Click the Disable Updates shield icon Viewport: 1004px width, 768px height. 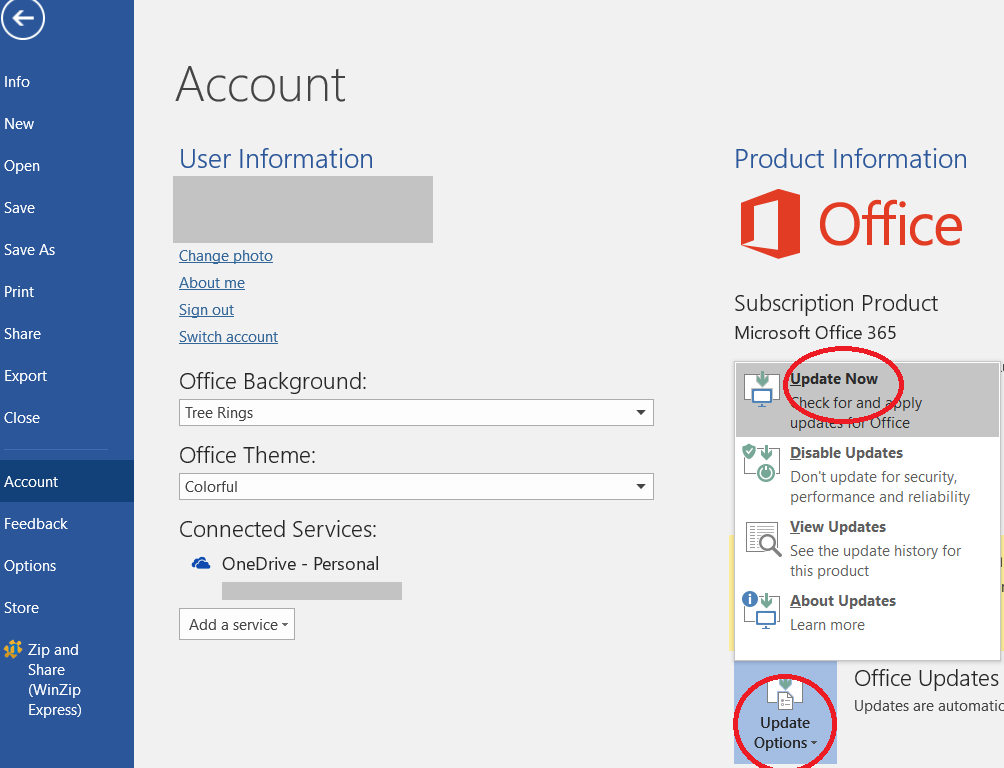pyautogui.click(x=761, y=463)
